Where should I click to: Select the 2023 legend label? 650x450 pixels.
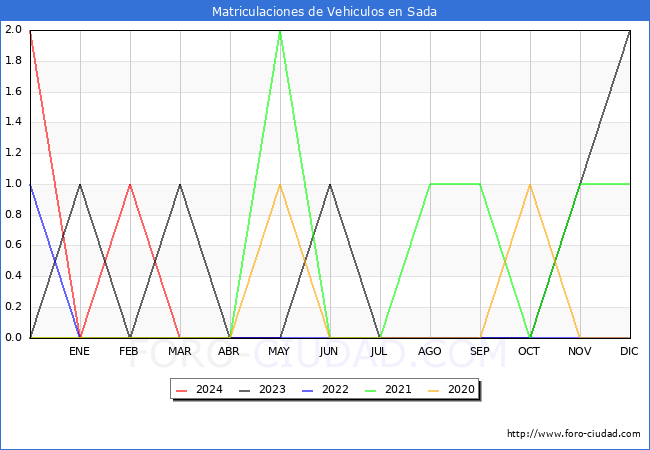pyautogui.click(x=272, y=390)
